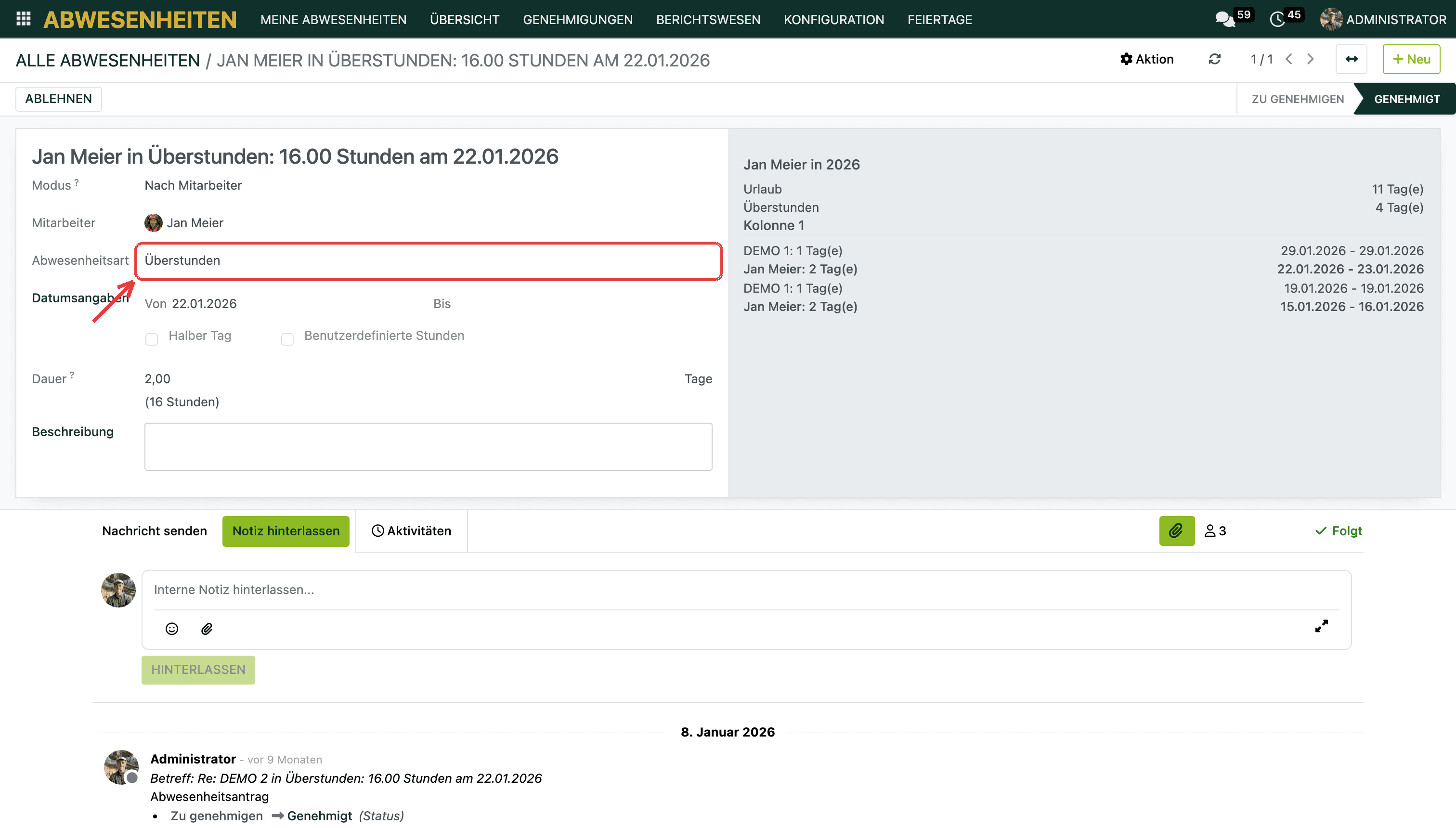This screenshot has height=828, width=1456.
Task: Open the Feiertage menu
Action: click(x=939, y=19)
